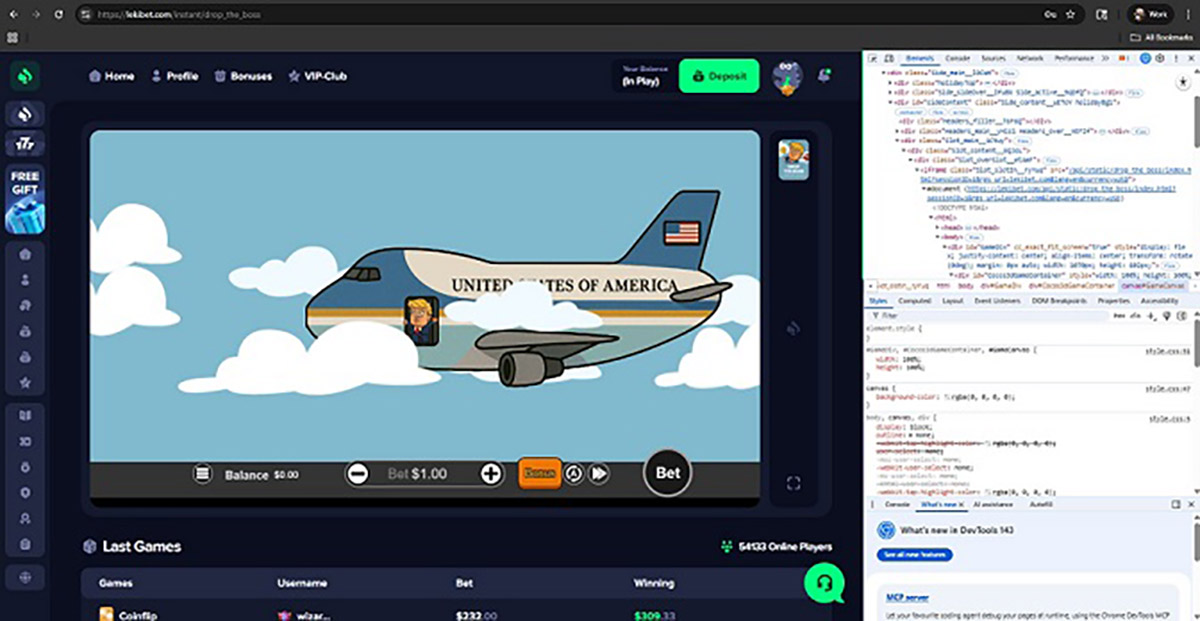Open the FREE GIFT sidebar promo
Screen dimensions: 1200x621
coord(25,200)
